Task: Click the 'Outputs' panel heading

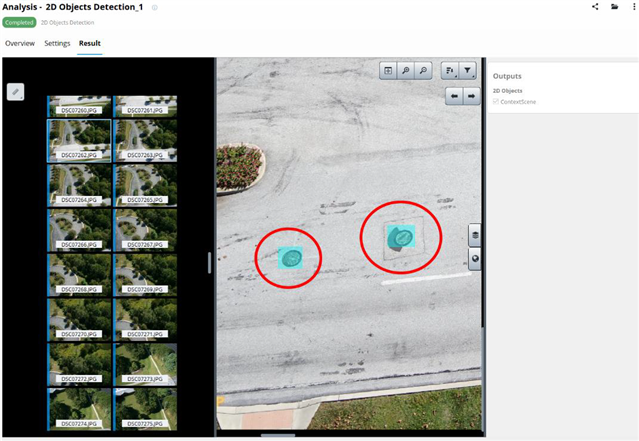Action: pos(507,76)
